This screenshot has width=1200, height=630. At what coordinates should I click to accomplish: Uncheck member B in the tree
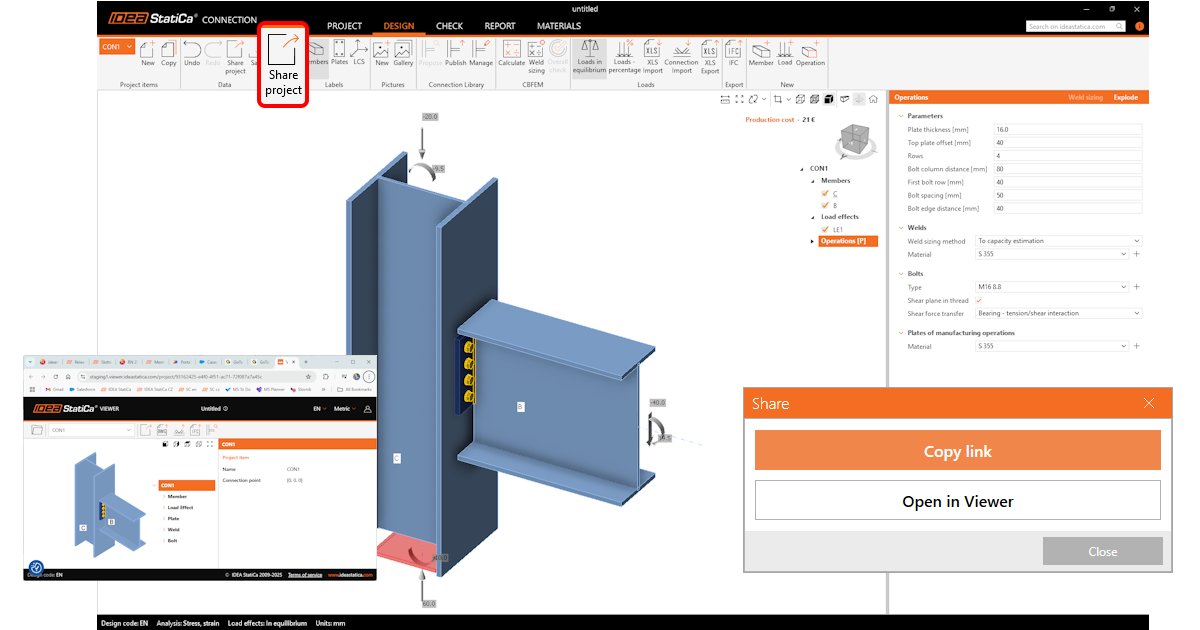pos(825,205)
